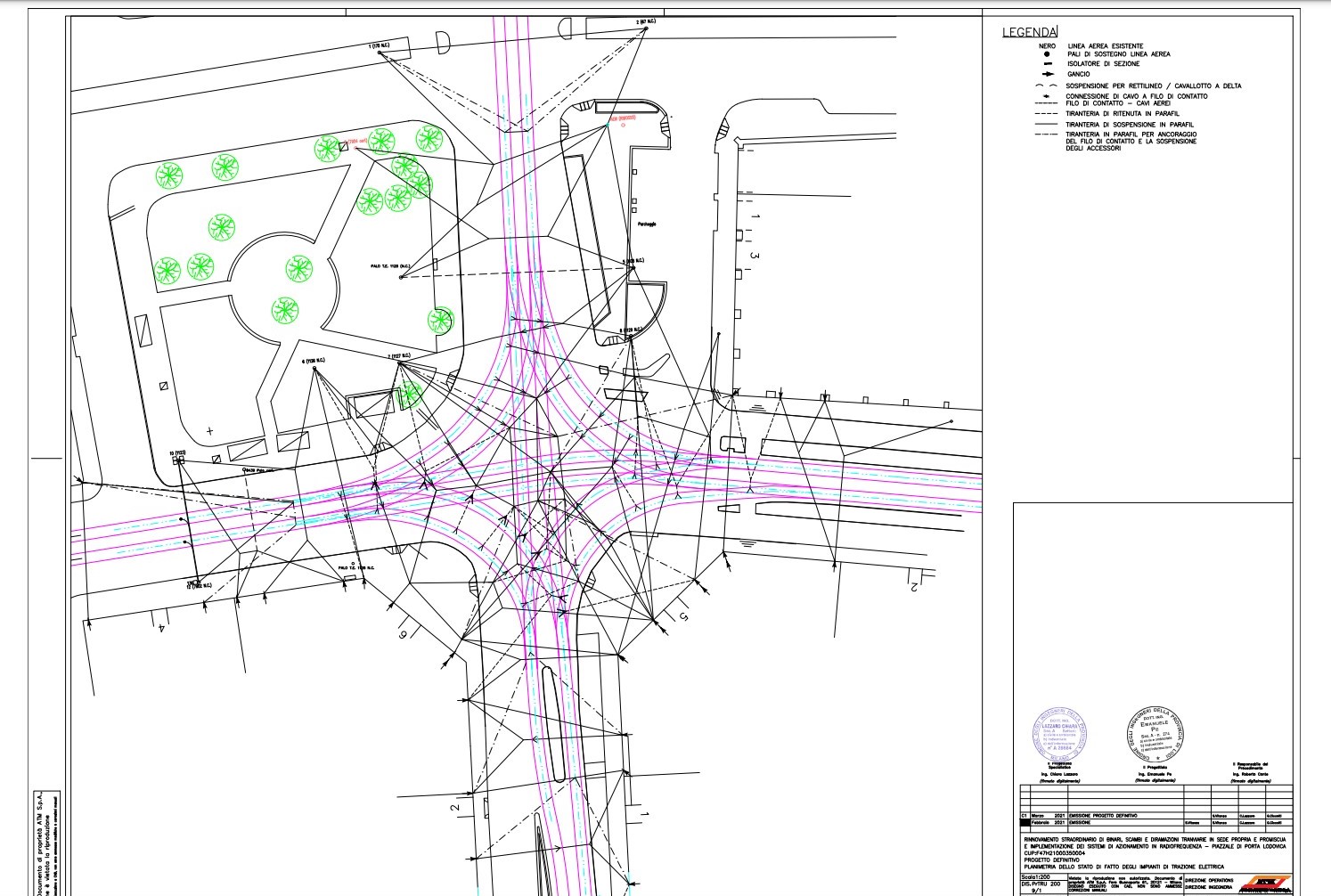Screen dimensions: 1331x896
Task: Click the tree inside the circular plaza
Action: point(298,268)
